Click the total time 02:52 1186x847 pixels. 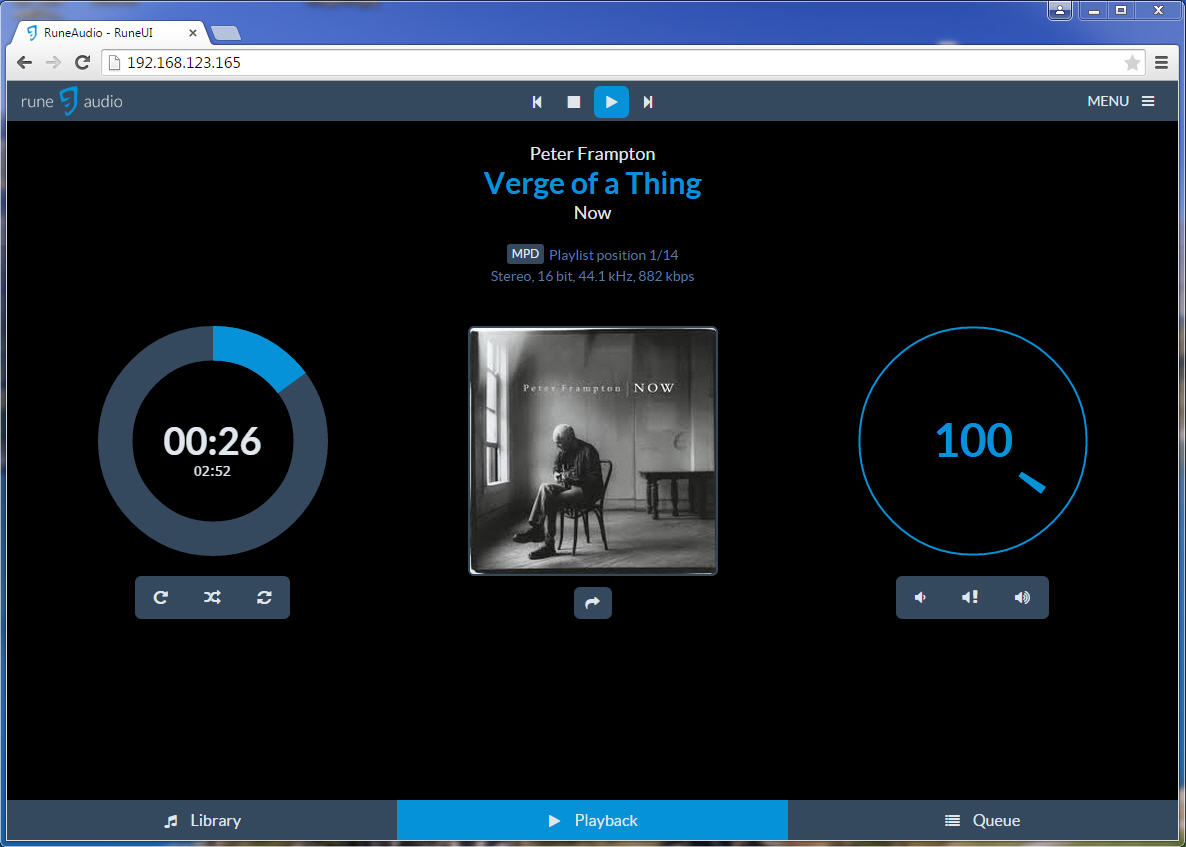213,471
